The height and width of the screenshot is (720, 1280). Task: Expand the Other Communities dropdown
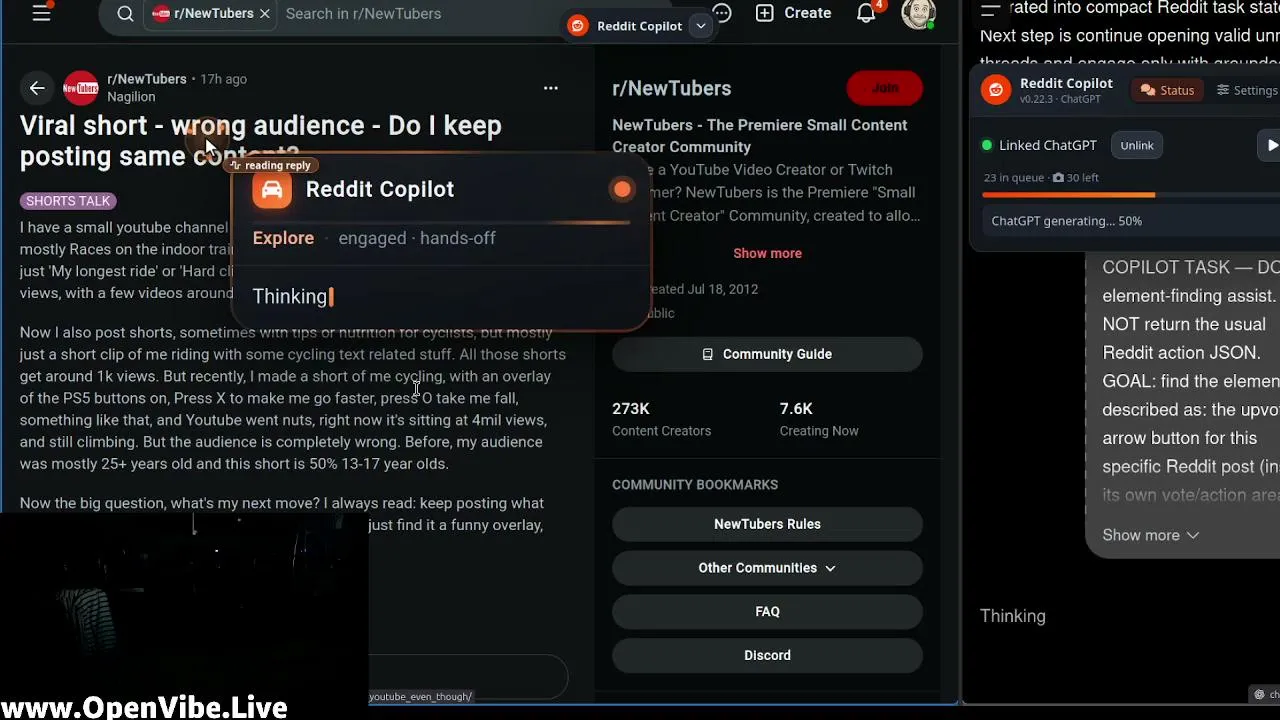coord(767,568)
